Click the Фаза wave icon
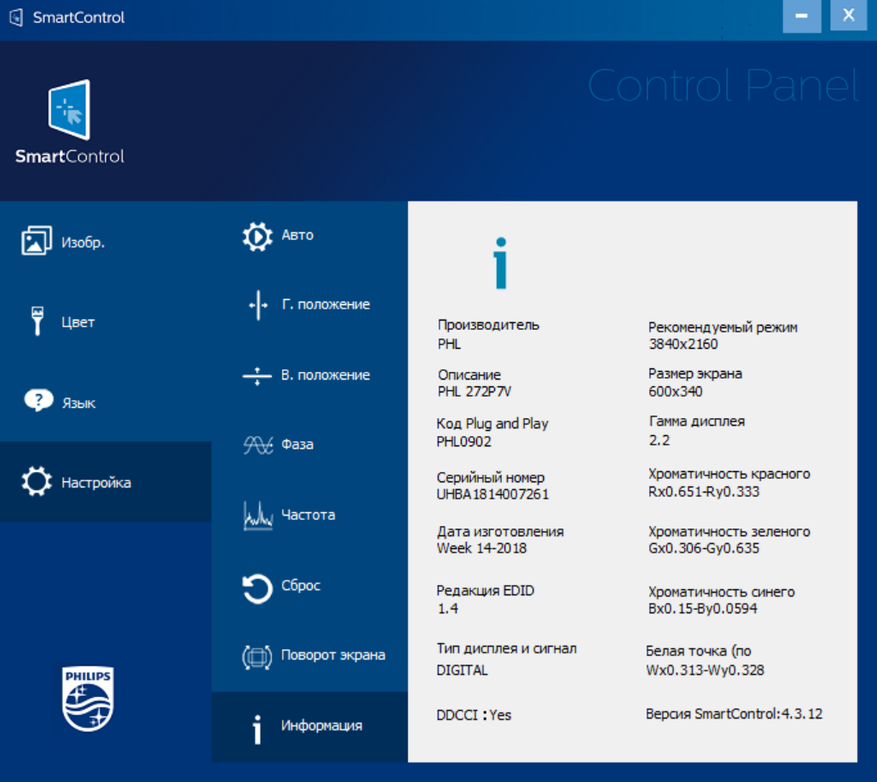 (257, 445)
